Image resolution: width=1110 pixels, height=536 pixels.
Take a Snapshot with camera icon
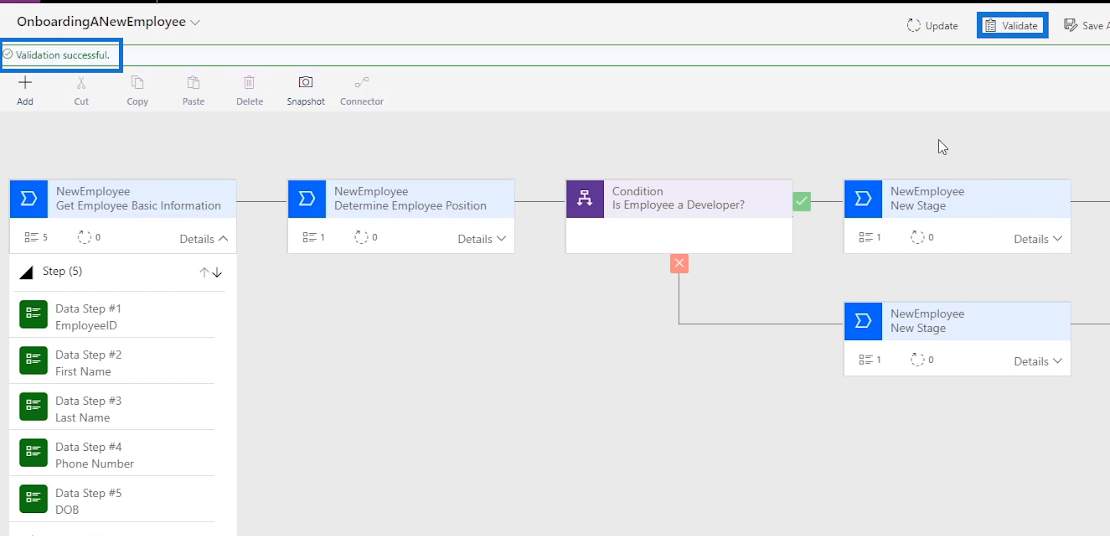tap(305, 82)
